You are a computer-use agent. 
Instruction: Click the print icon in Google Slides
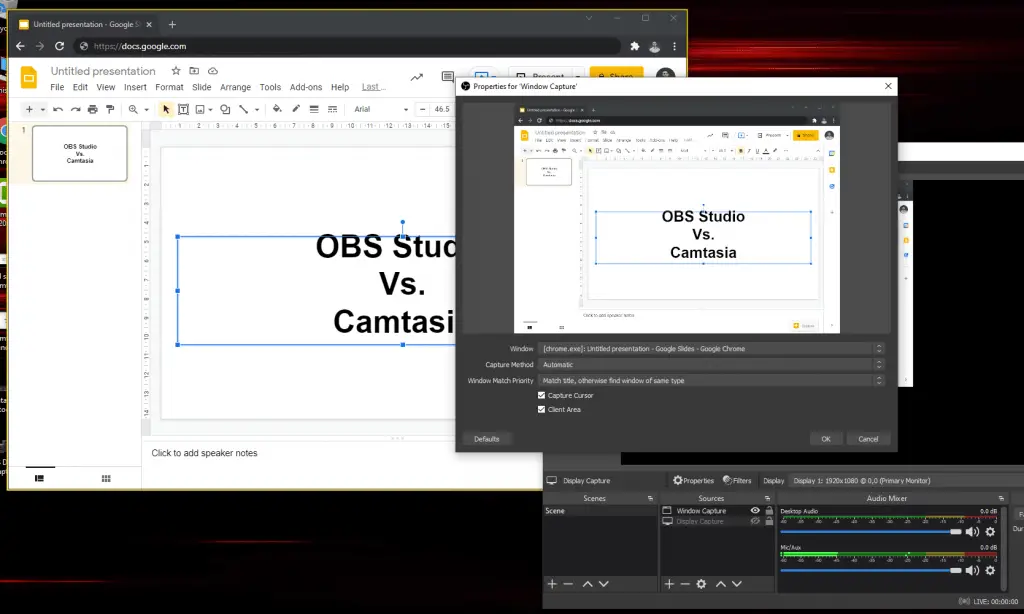[x=93, y=109]
